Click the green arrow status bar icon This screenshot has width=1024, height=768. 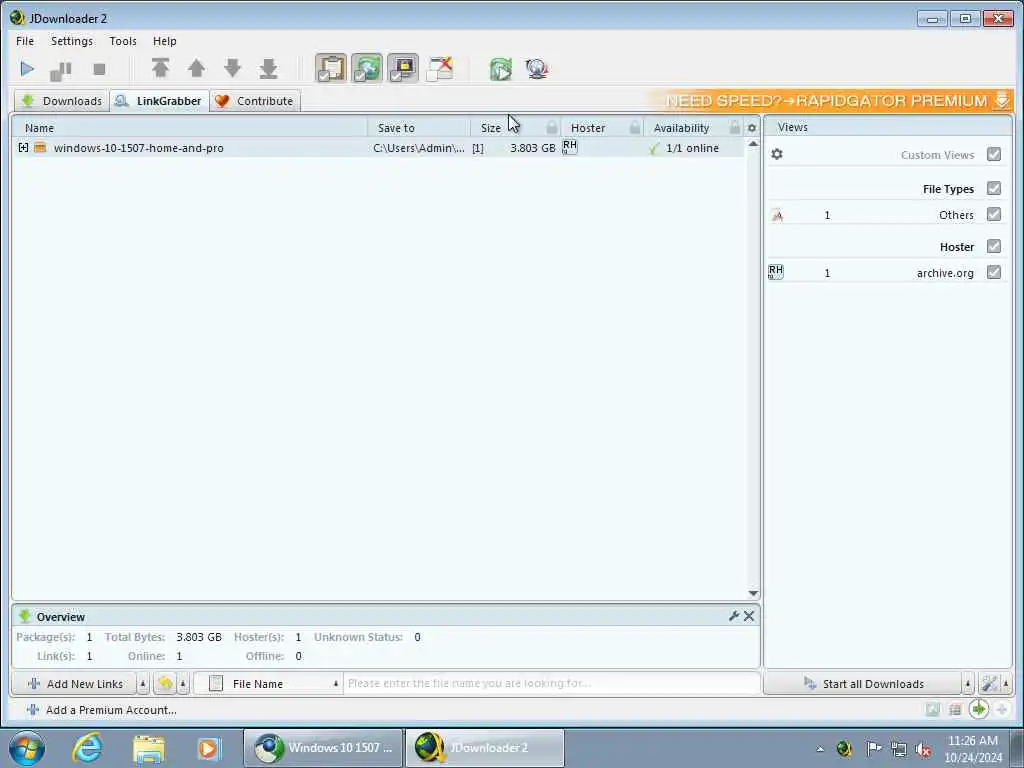[x=978, y=709]
